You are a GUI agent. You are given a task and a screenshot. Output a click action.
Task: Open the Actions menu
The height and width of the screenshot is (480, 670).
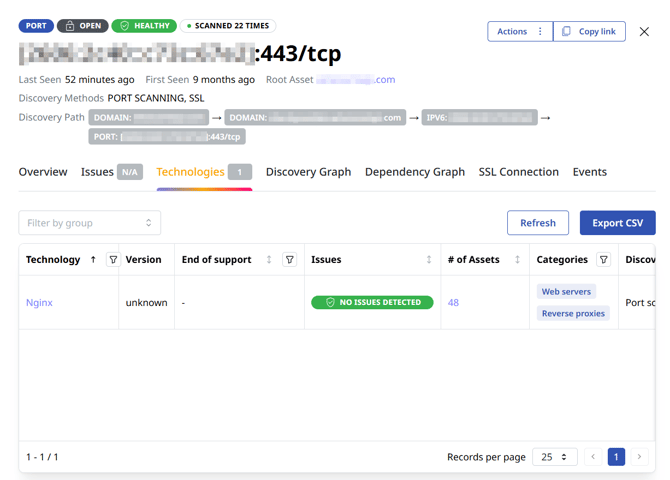[520, 32]
